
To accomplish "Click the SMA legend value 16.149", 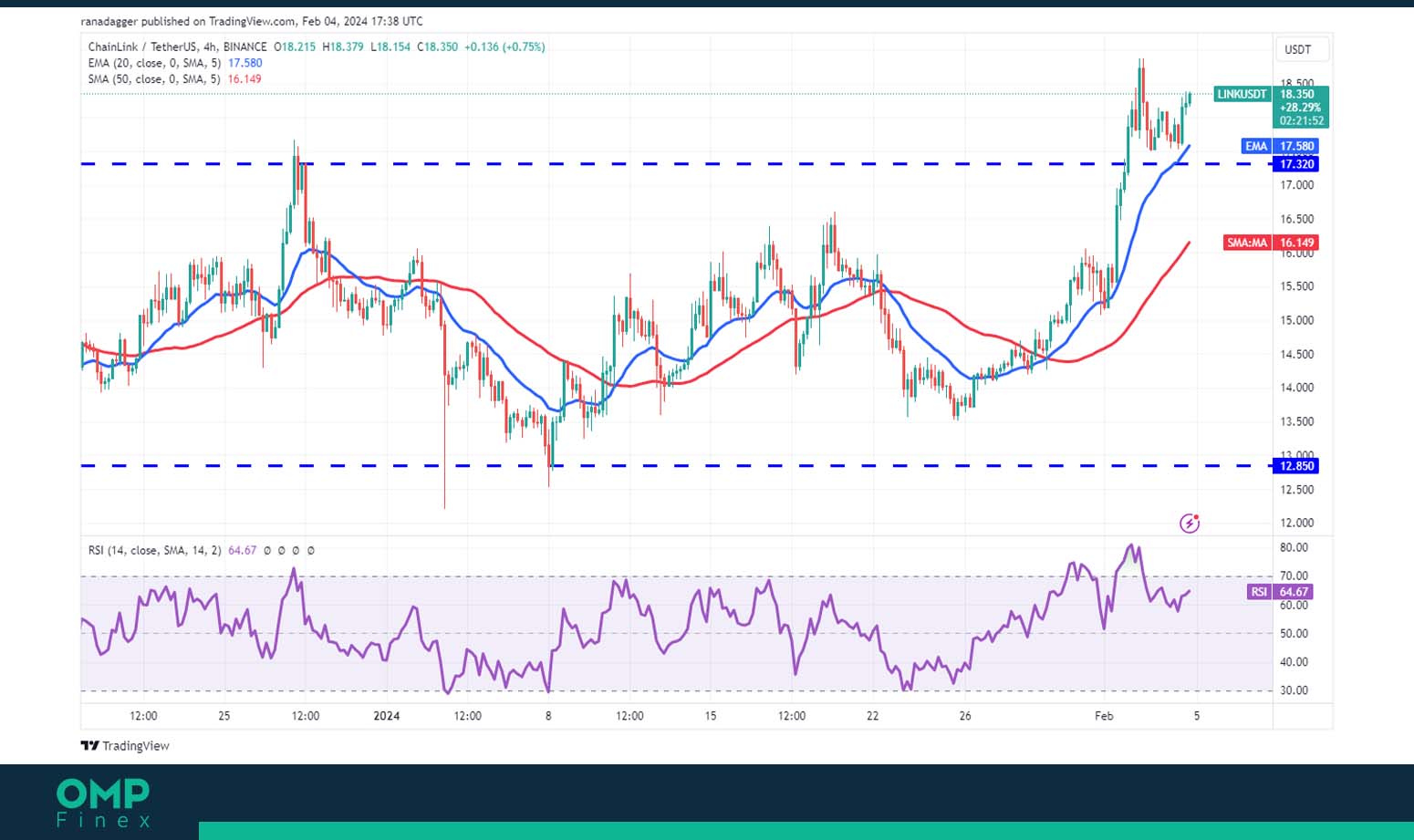I will 244,79.
